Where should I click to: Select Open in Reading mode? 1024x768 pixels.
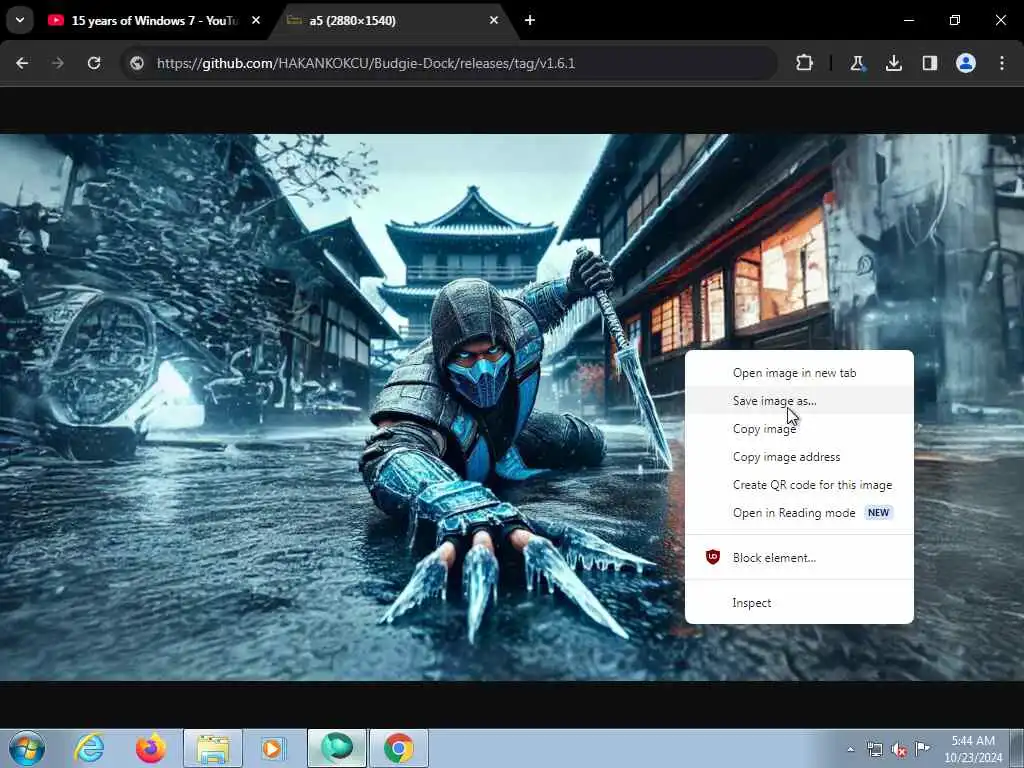coord(799,513)
